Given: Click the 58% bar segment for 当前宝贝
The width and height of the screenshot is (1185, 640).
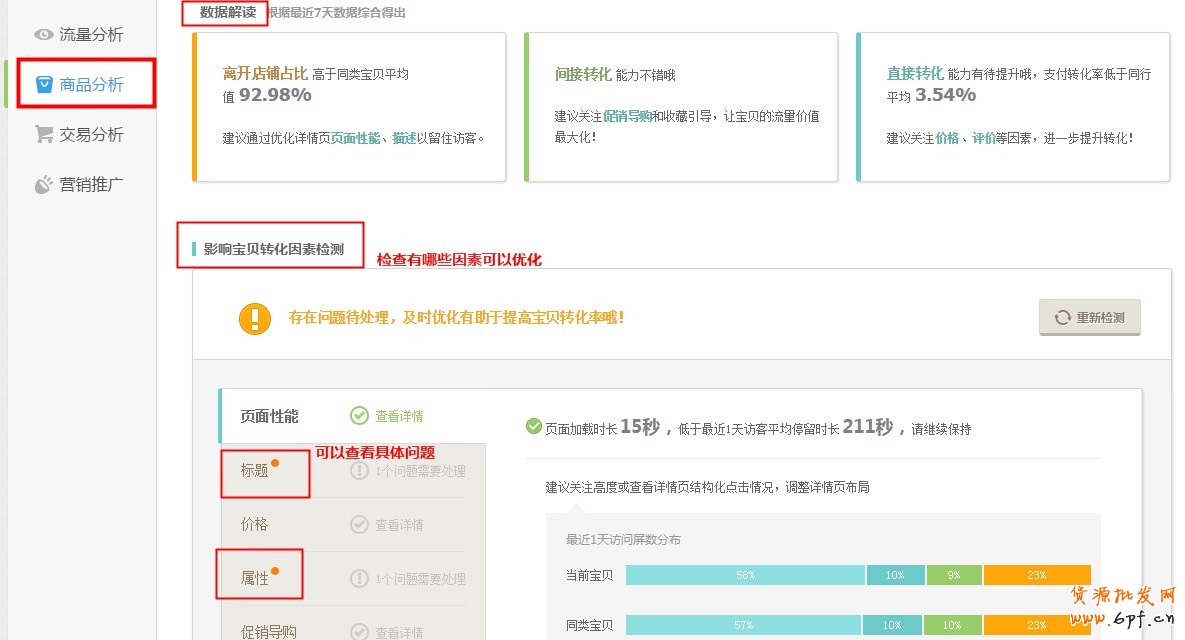Looking at the screenshot, I should [x=745, y=575].
